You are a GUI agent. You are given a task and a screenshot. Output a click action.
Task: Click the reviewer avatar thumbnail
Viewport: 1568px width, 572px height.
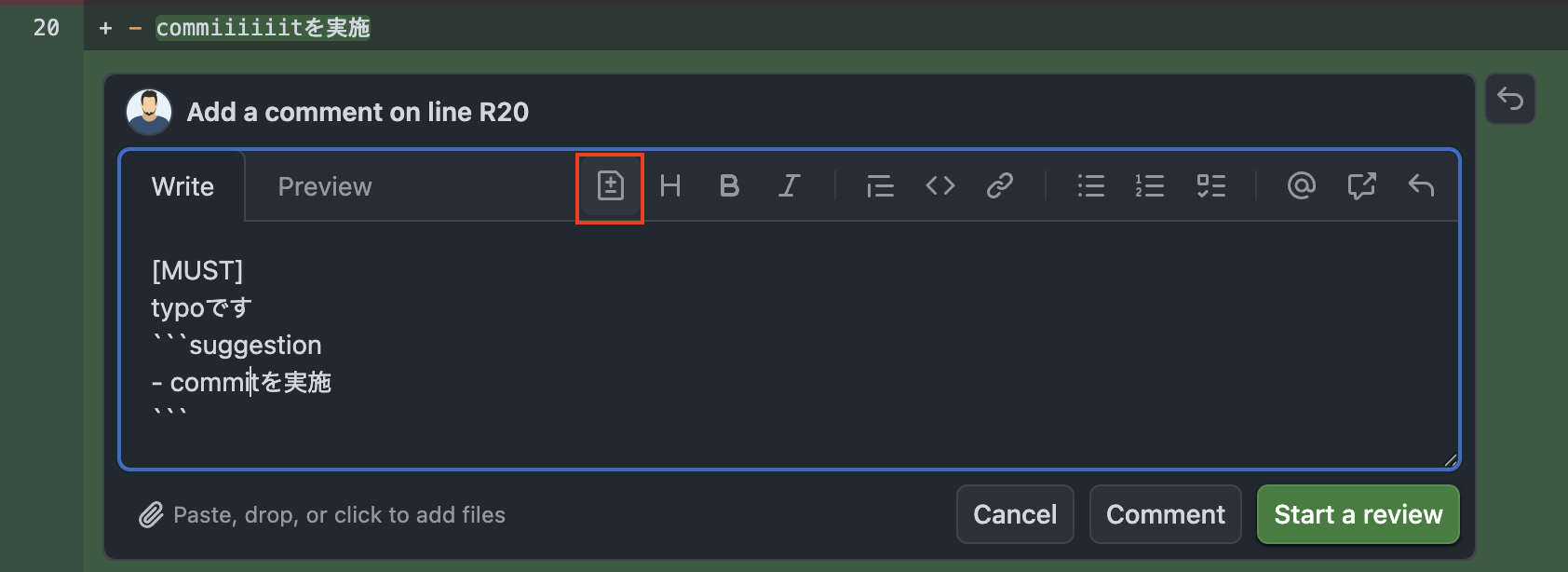click(149, 111)
